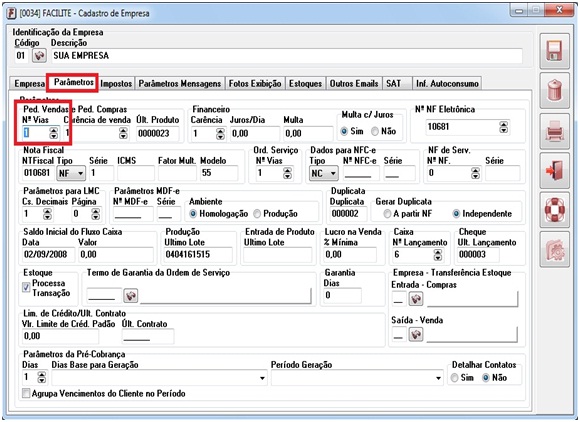Click the Help lifebuoy icon
This screenshot has height=422, width=580.
[554, 210]
